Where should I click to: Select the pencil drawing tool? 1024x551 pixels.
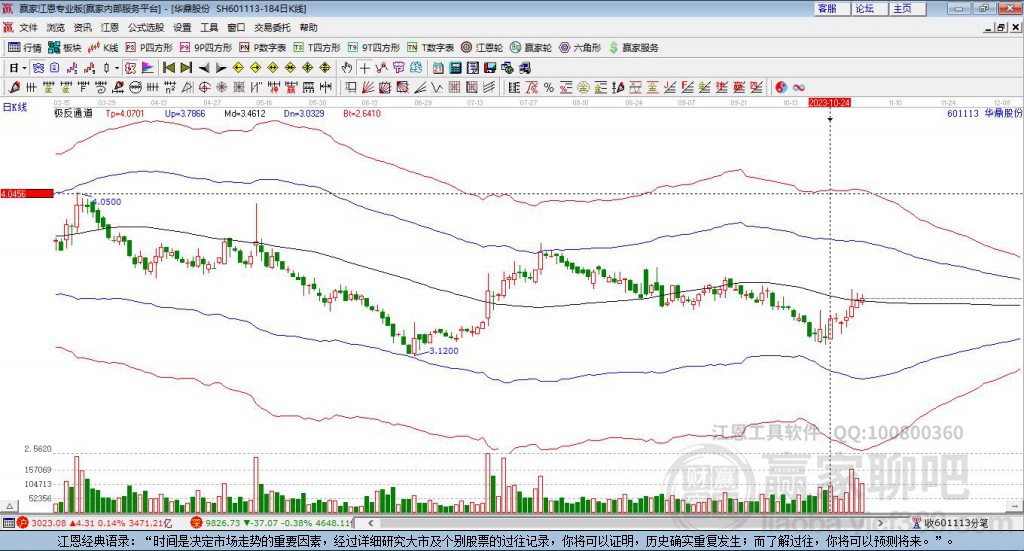click(14, 87)
